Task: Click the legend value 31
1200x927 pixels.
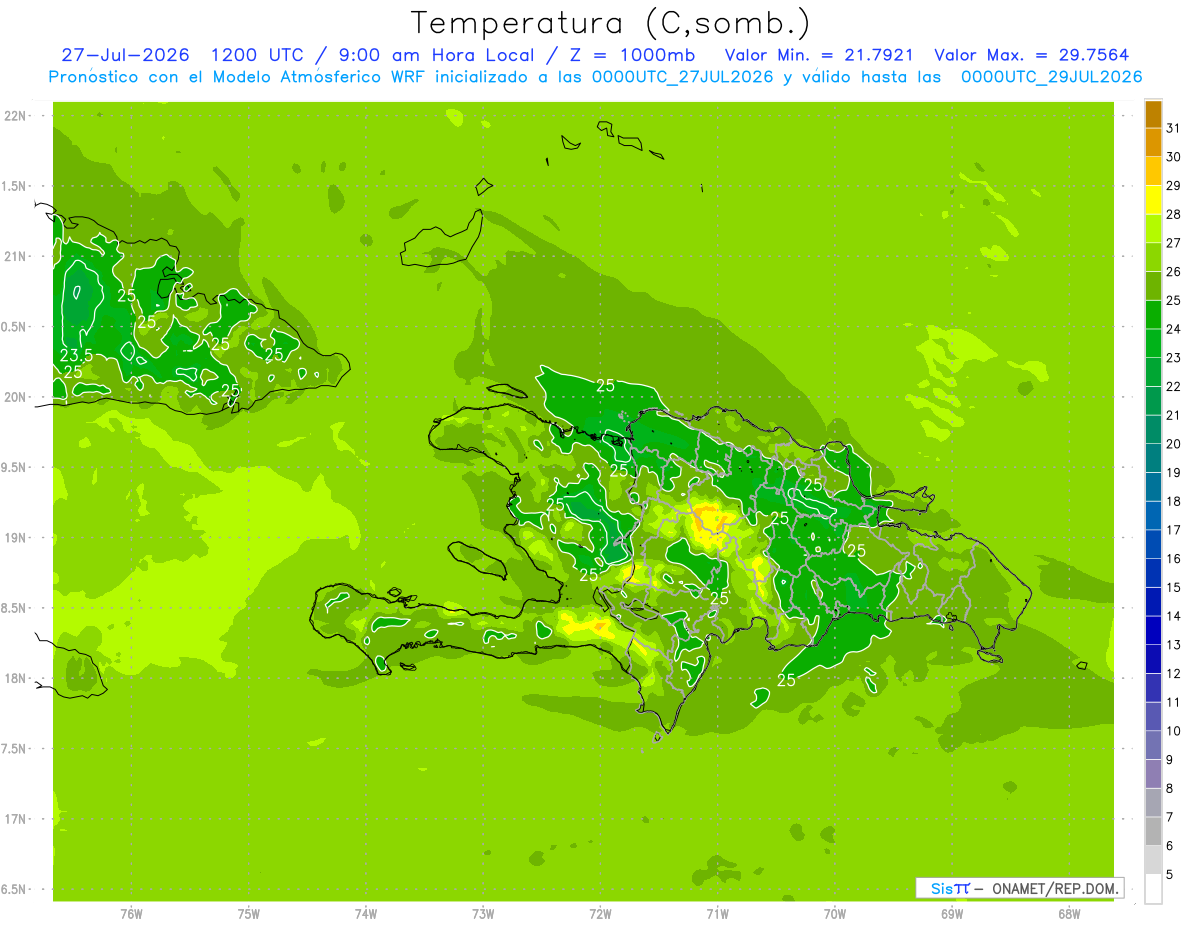Action: pyautogui.click(x=1174, y=128)
